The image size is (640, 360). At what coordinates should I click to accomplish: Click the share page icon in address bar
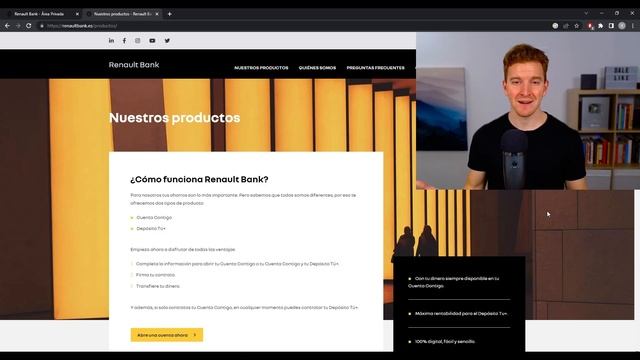point(566,26)
